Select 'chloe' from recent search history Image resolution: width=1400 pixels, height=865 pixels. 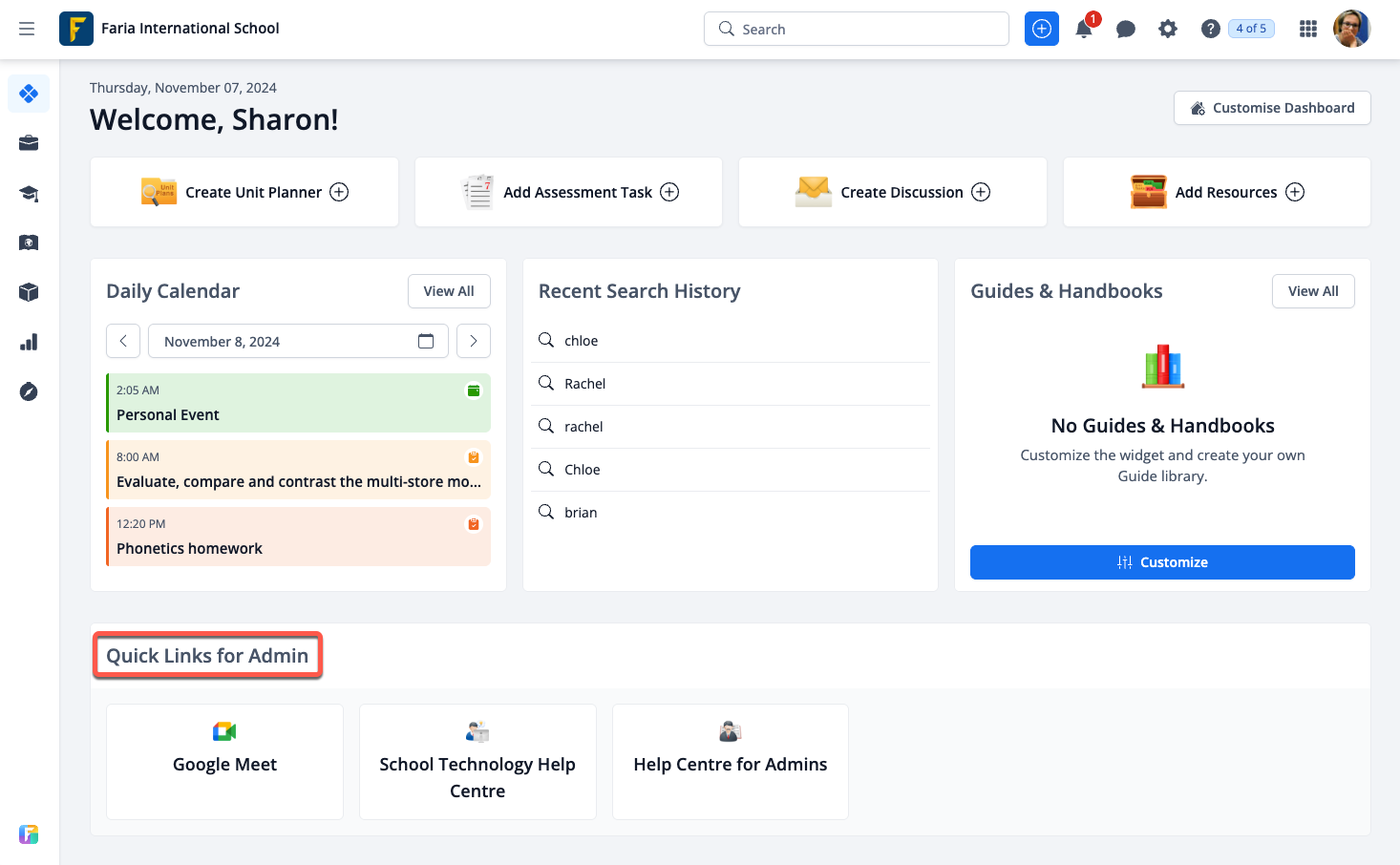coord(581,341)
